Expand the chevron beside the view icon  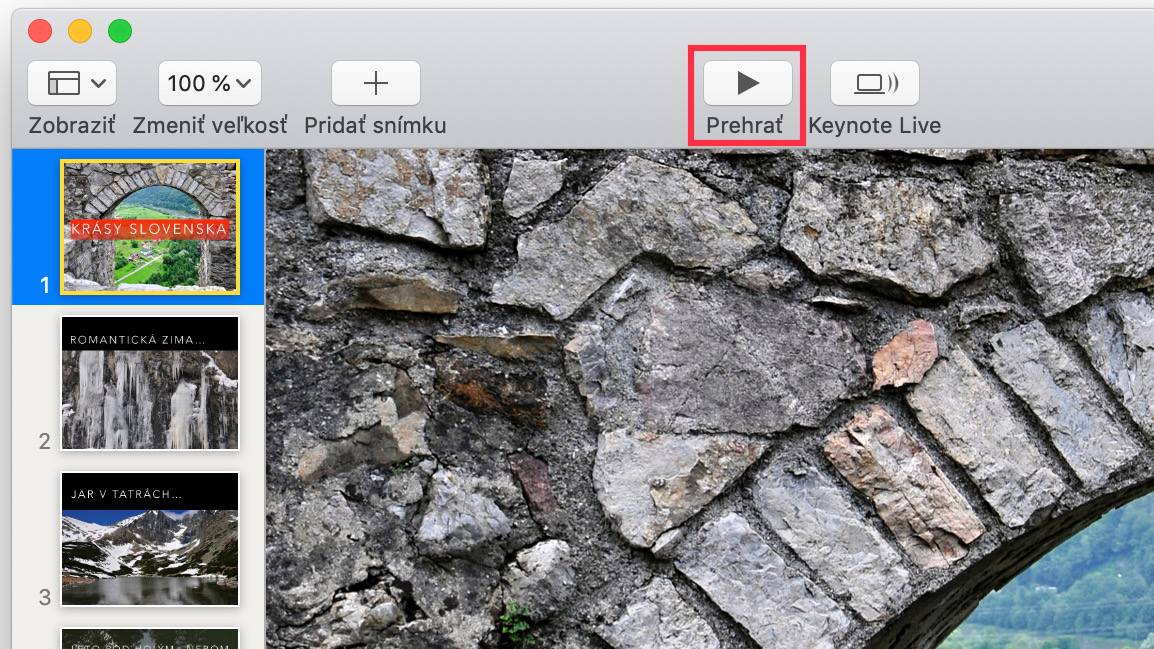tap(99, 83)
